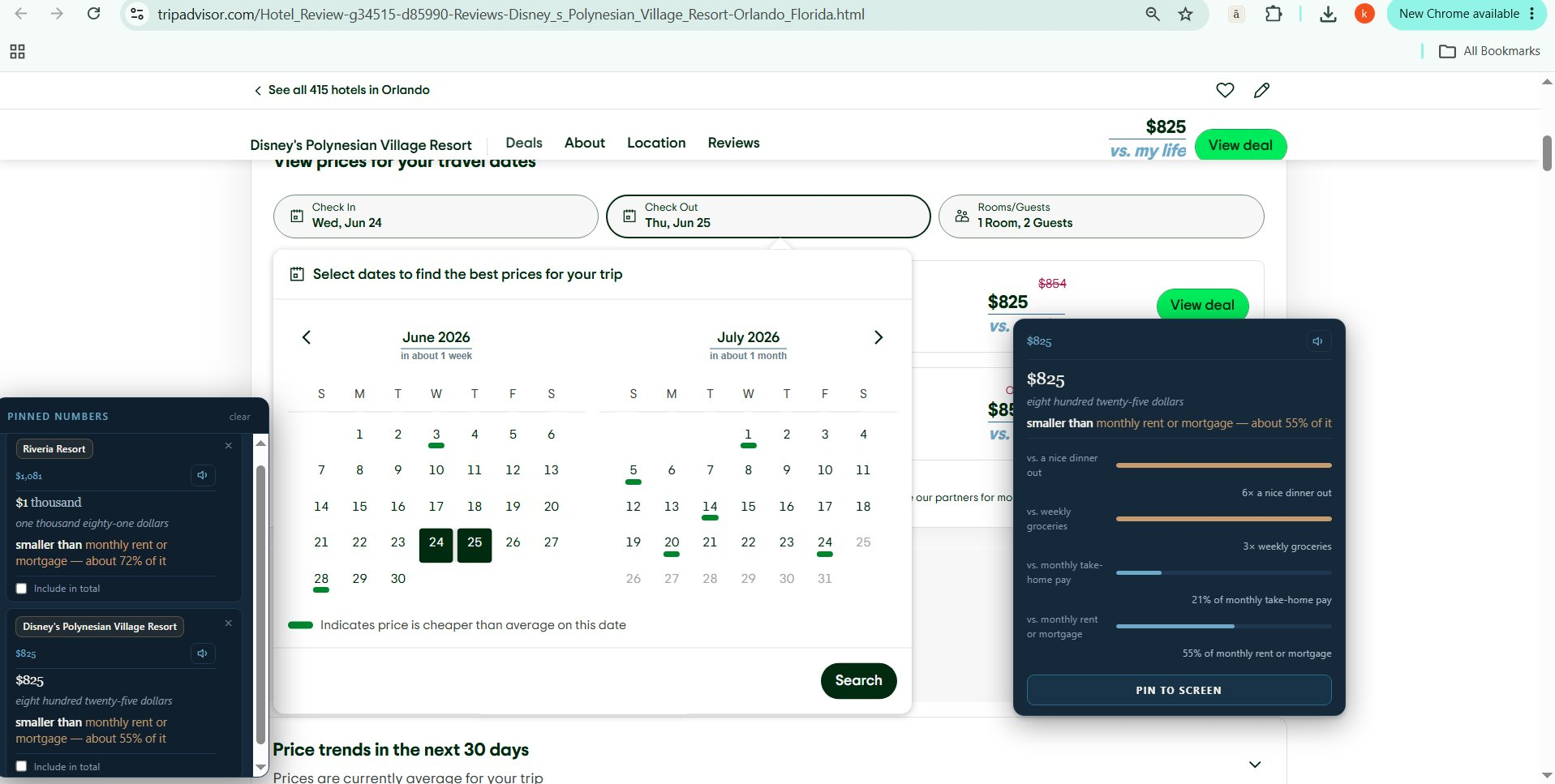
Task: Reload the TripAdvisor page
Action: pos(94,14)
